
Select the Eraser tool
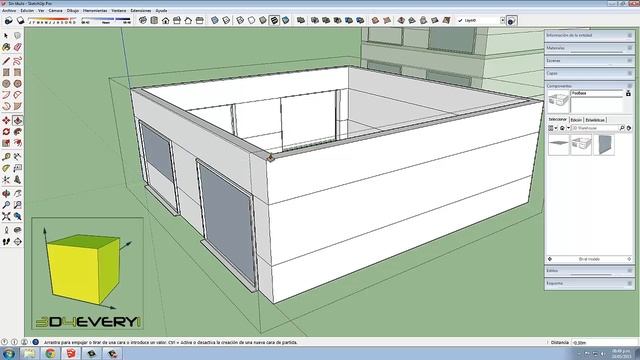click(x=18, y=47)
